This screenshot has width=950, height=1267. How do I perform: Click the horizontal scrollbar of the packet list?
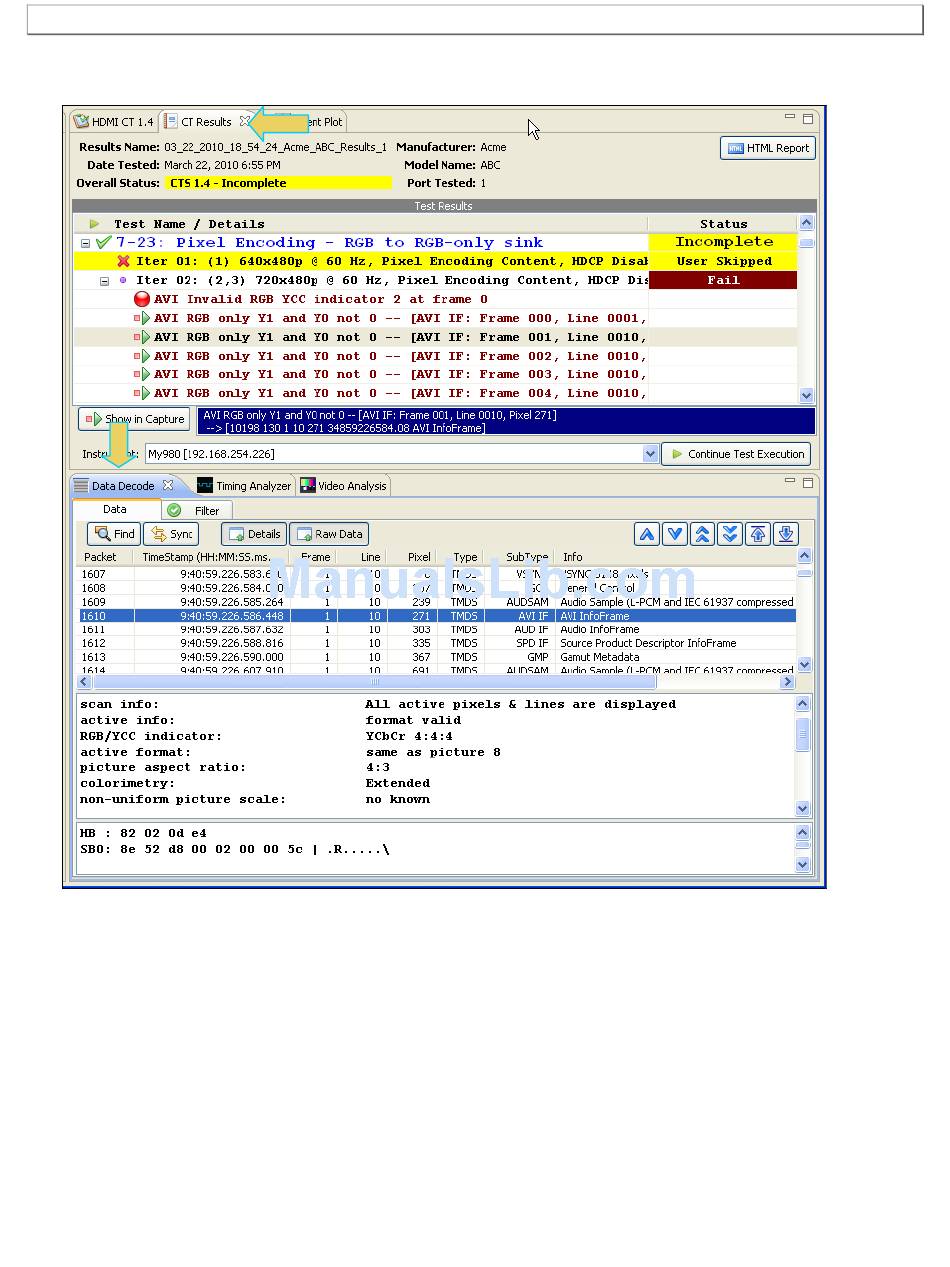tap(375, 682)
